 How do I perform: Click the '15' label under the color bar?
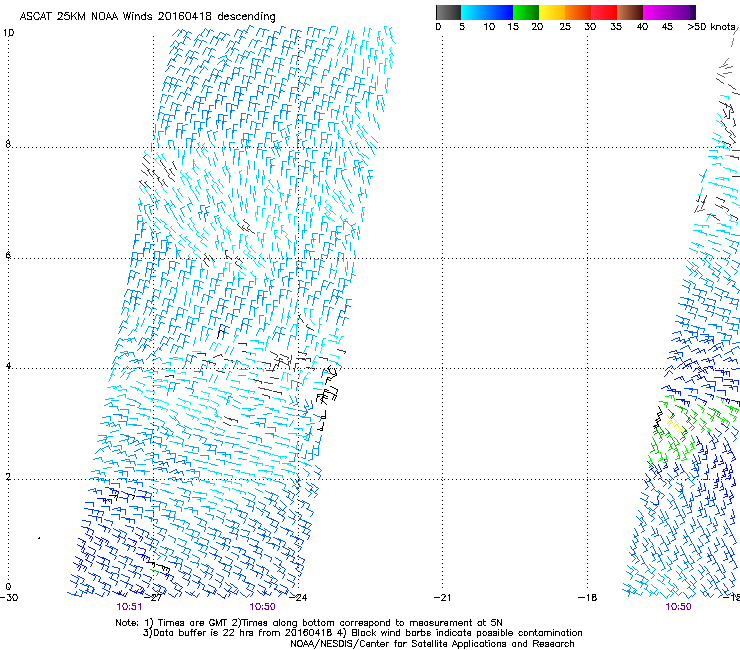click(x=513, y=26)
